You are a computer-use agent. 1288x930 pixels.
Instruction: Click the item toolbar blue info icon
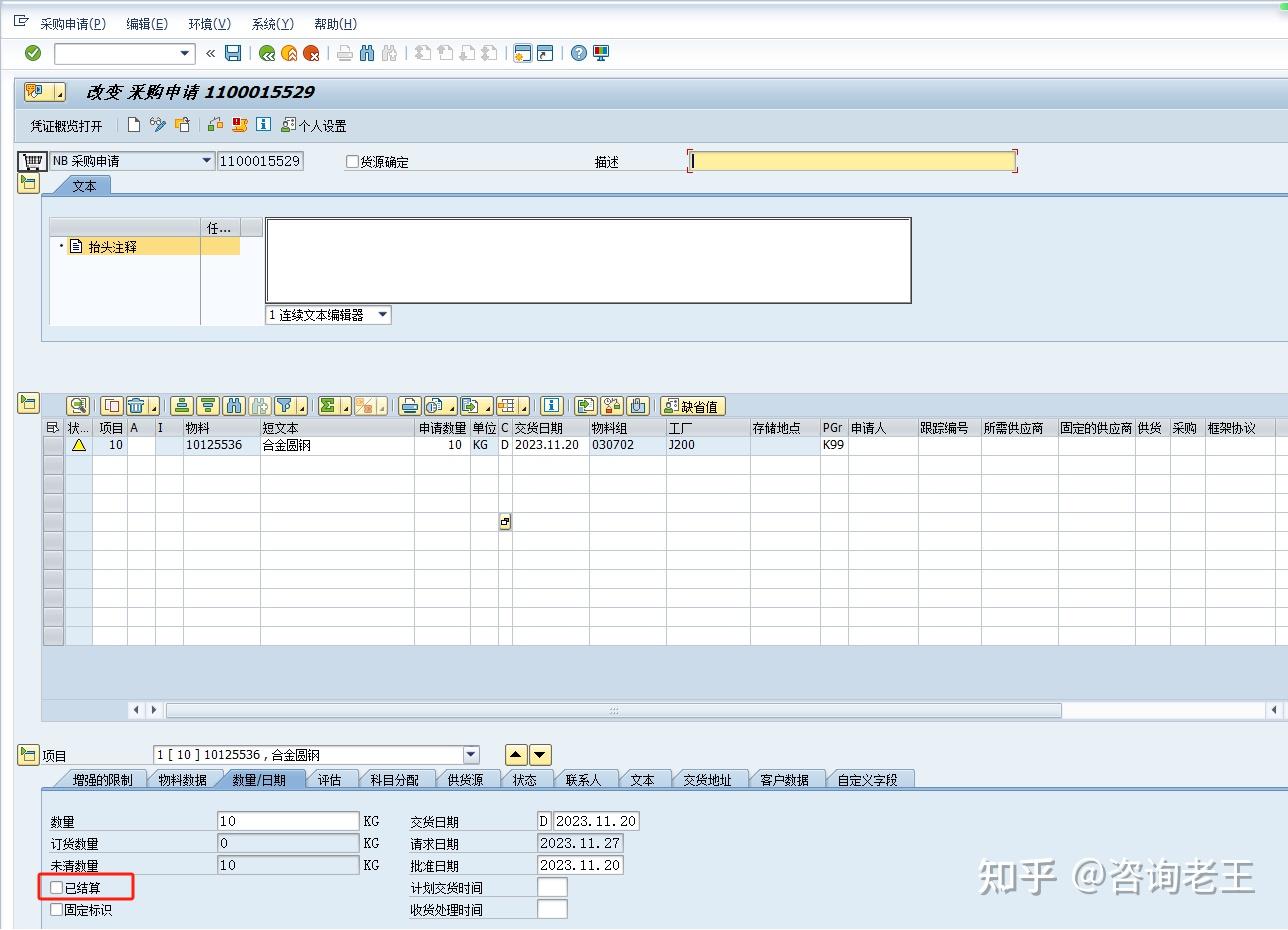[551, 406]
